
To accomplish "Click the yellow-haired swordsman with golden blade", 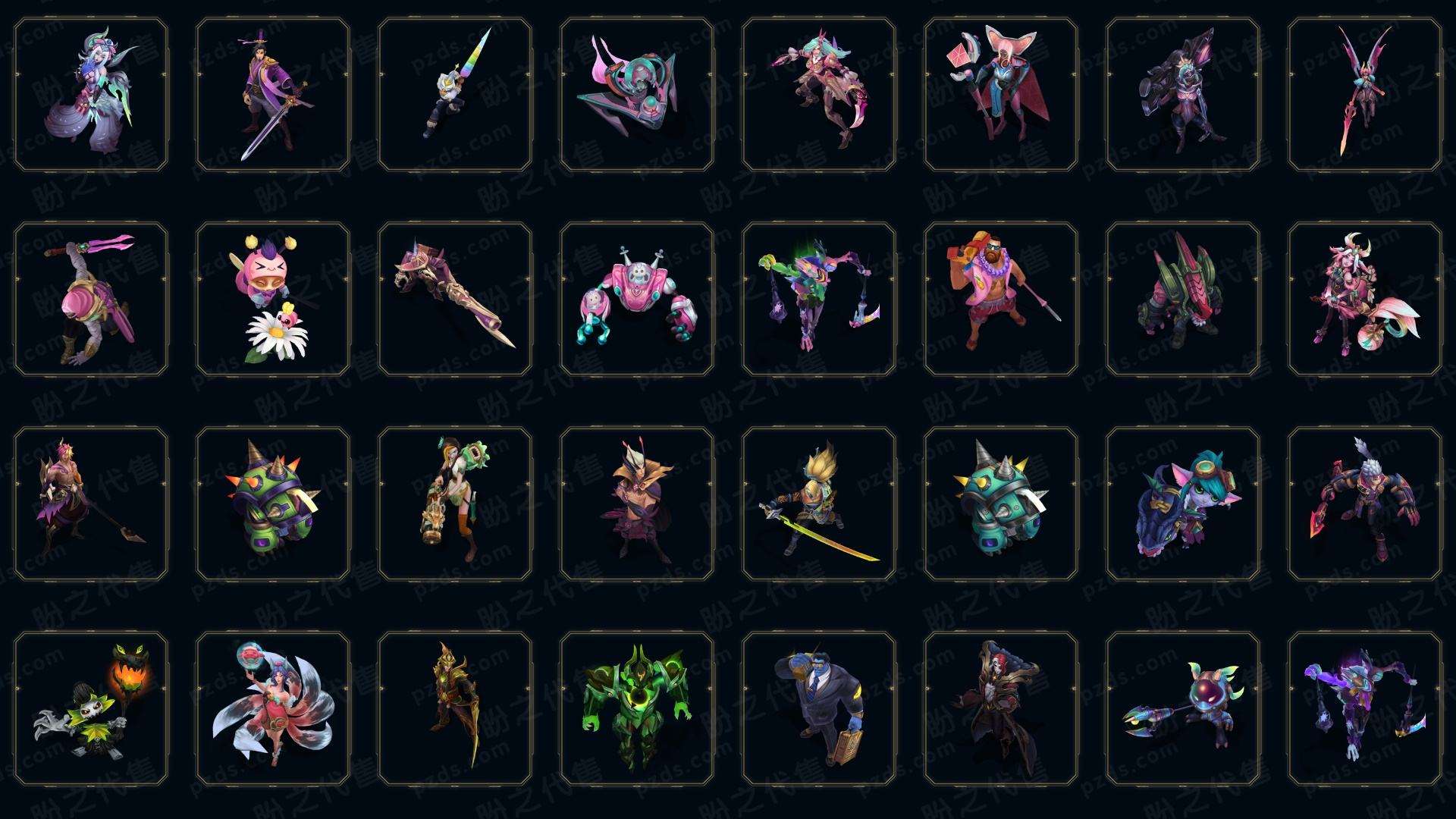I will (819, 504).
